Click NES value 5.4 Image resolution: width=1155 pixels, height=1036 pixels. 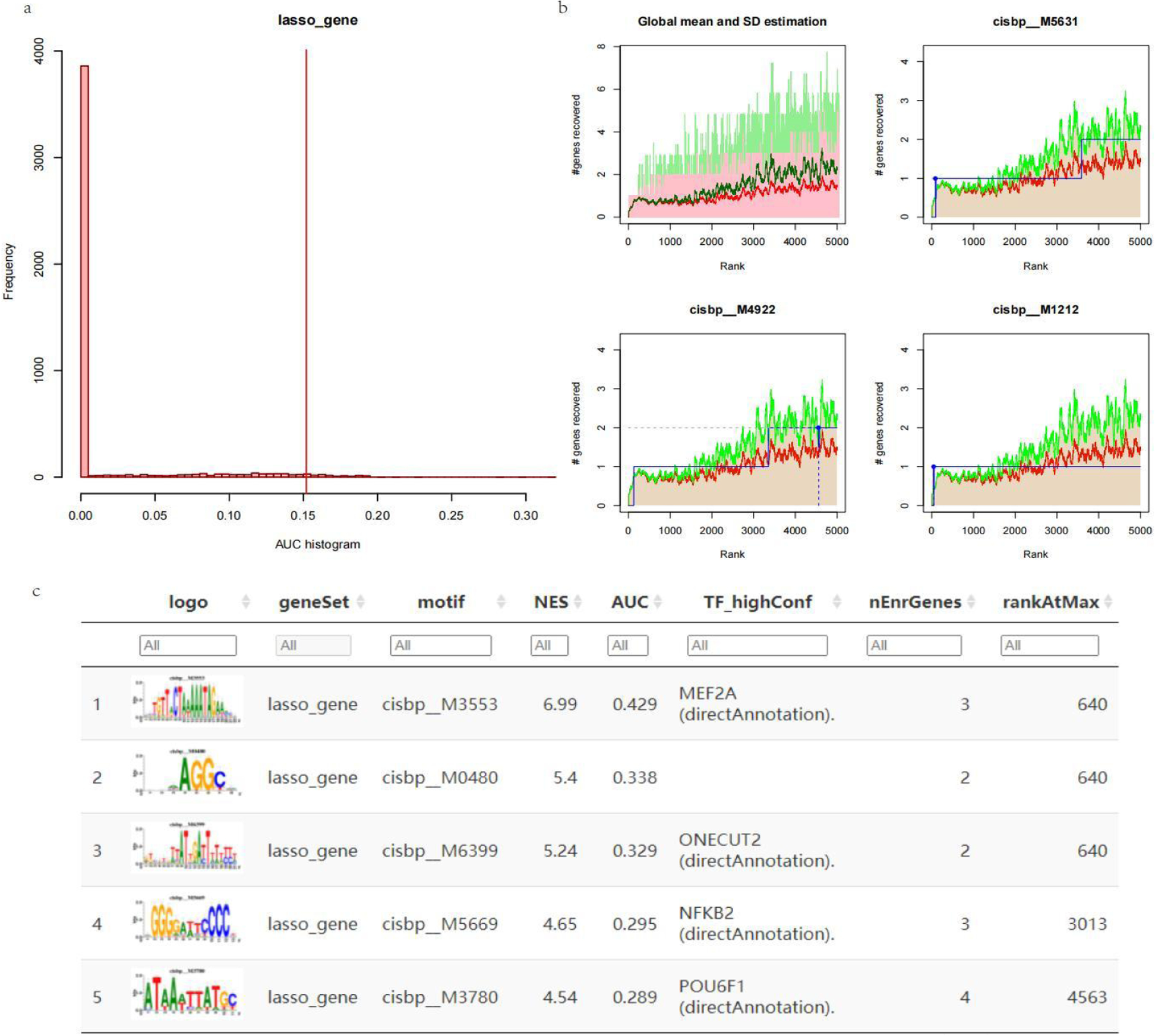[x=565, y=778]
